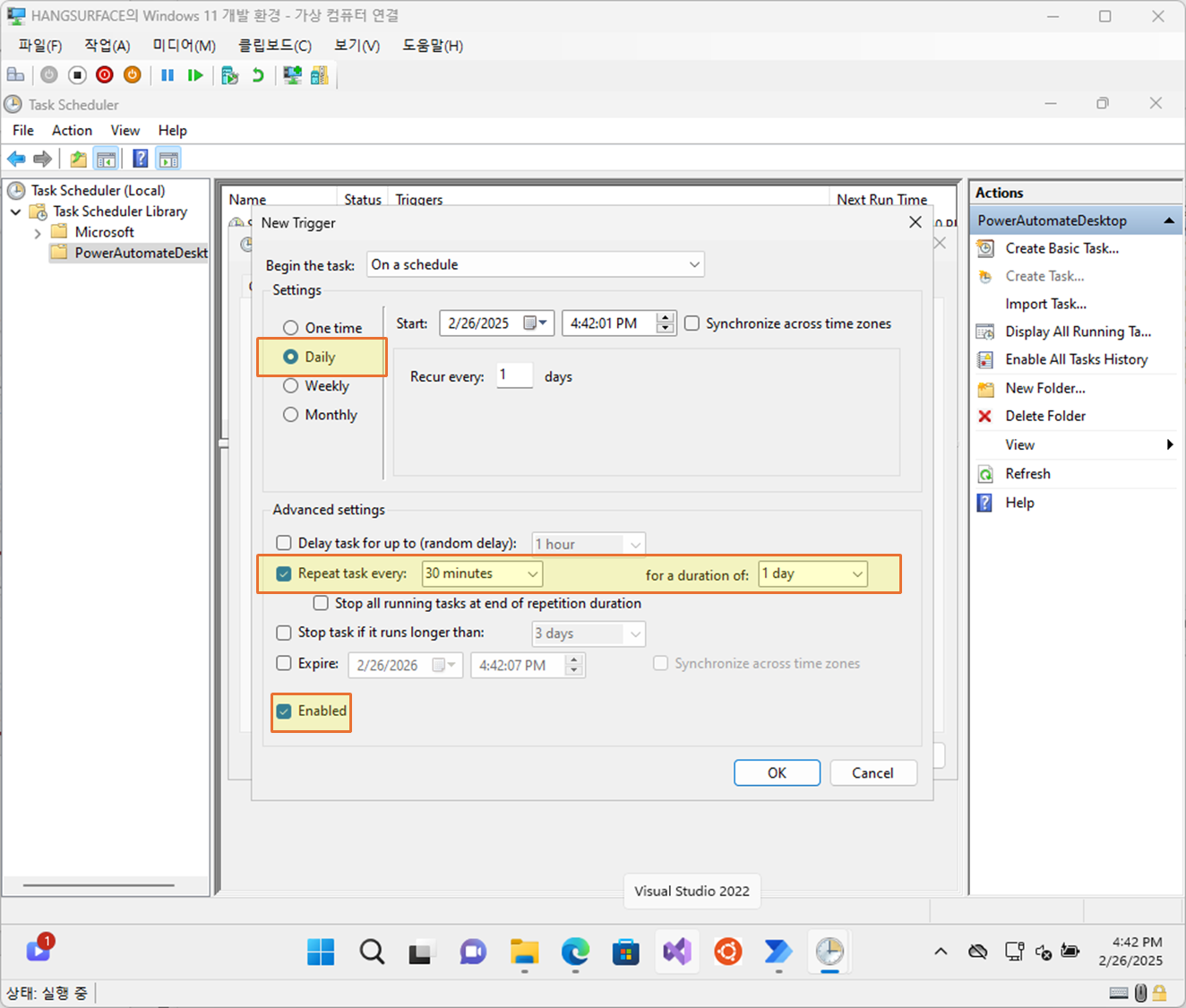Open the Begin the task dropdown
This screenshot has height=1008, width=1186.
(536, 264)
